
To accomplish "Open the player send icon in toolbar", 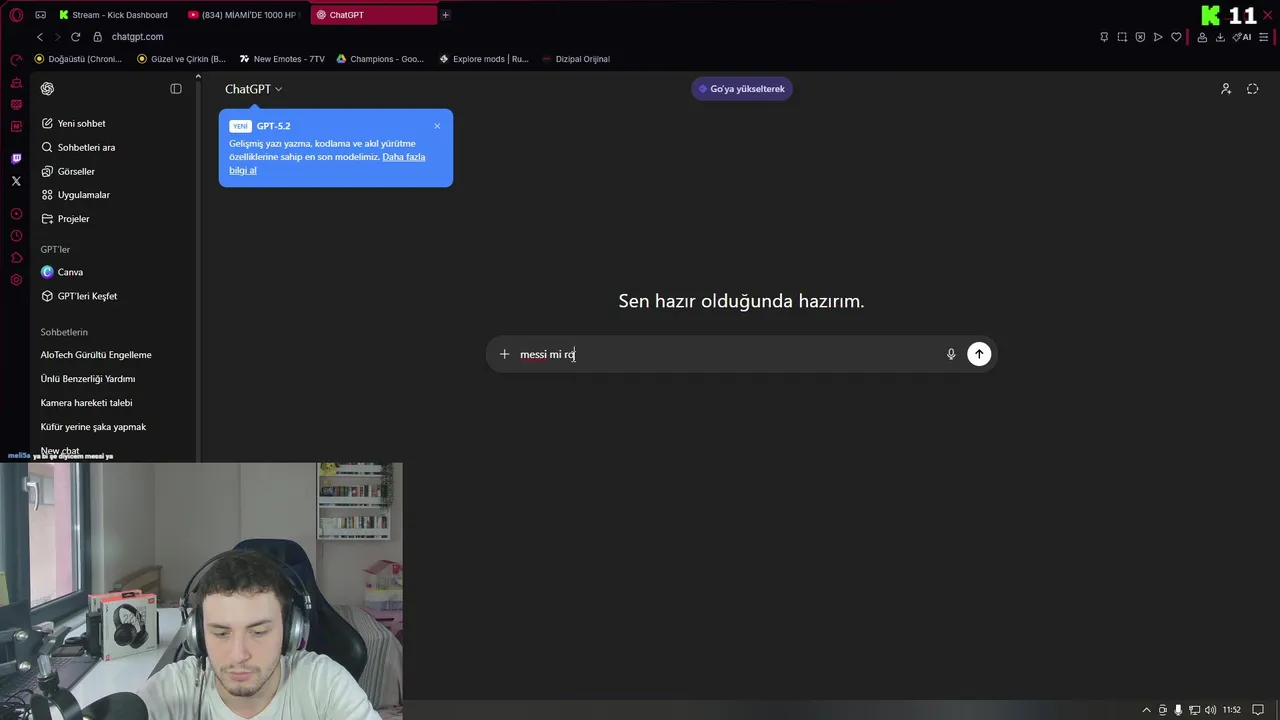I will [1158, 37].
